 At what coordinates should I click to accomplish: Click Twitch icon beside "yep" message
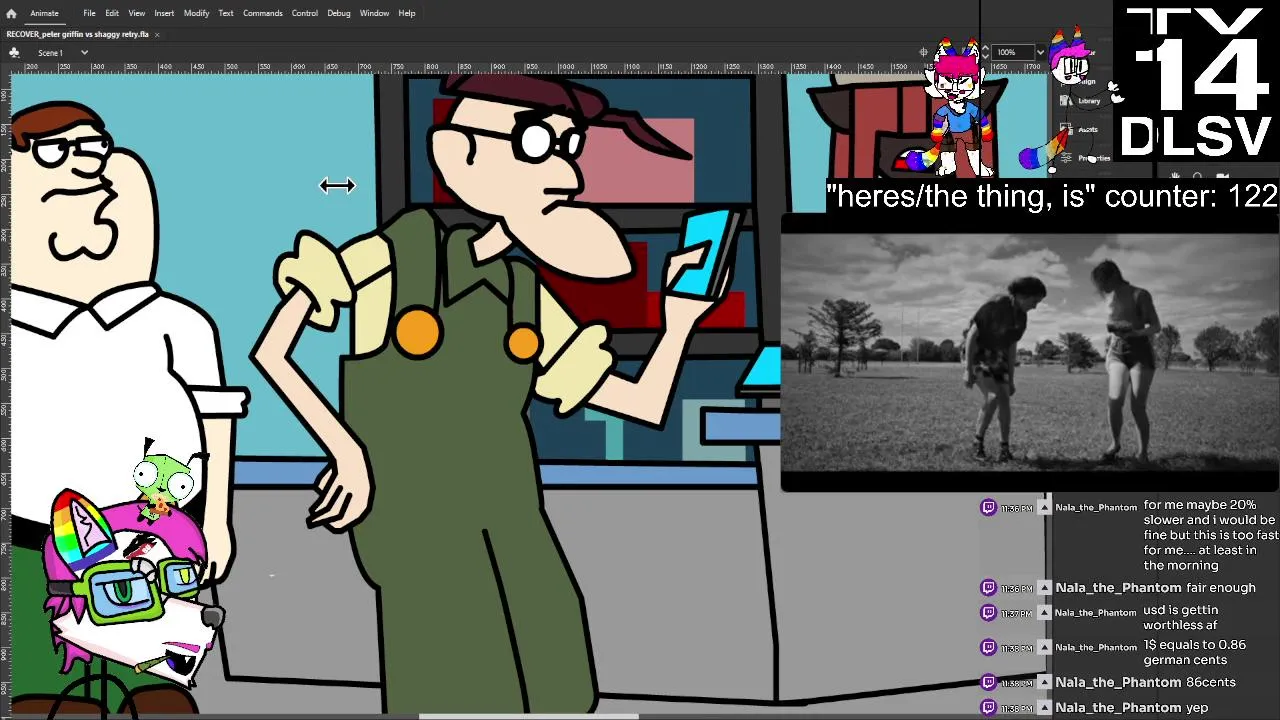(989, 708)
